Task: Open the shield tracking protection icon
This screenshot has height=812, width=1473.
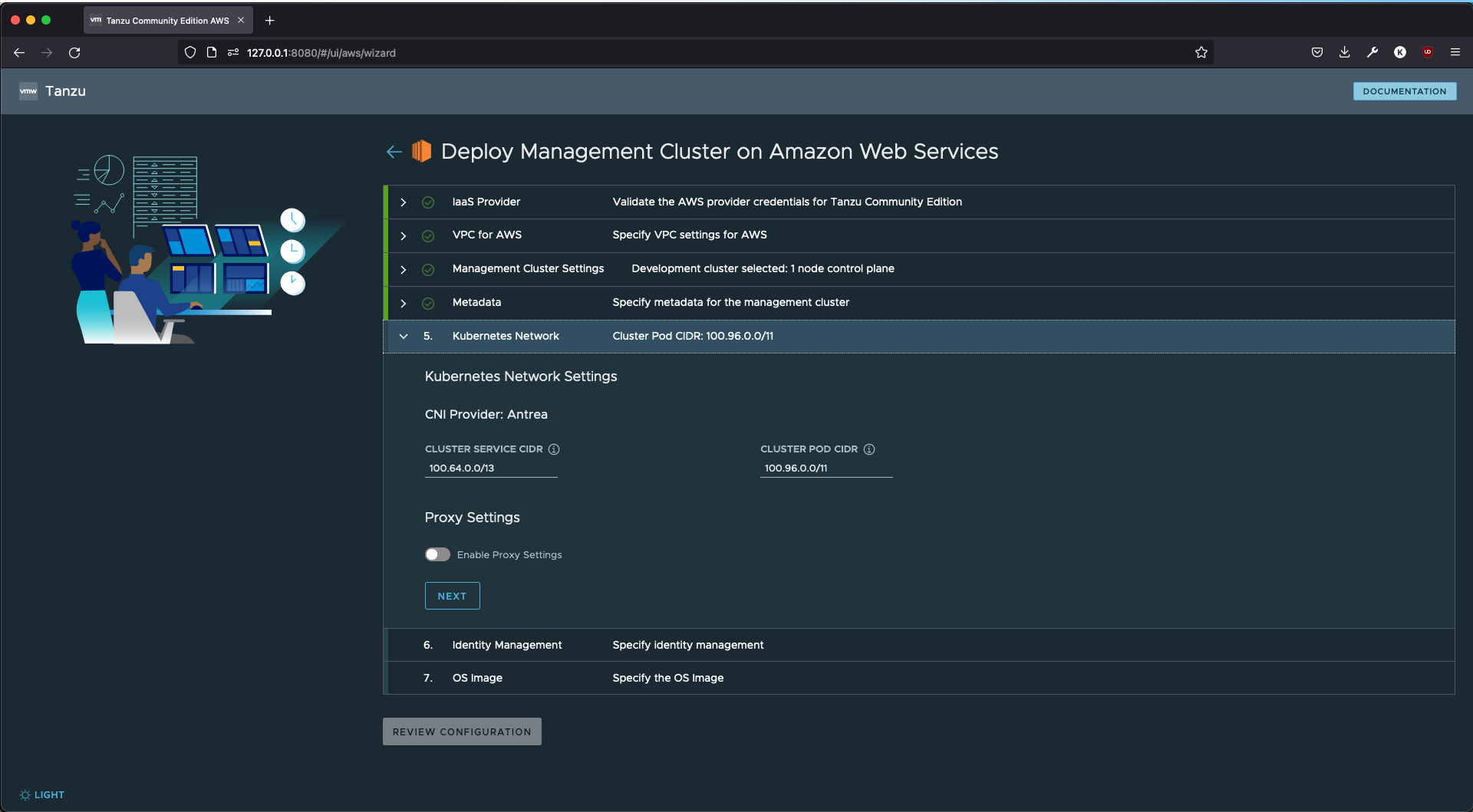Action: 190,53
